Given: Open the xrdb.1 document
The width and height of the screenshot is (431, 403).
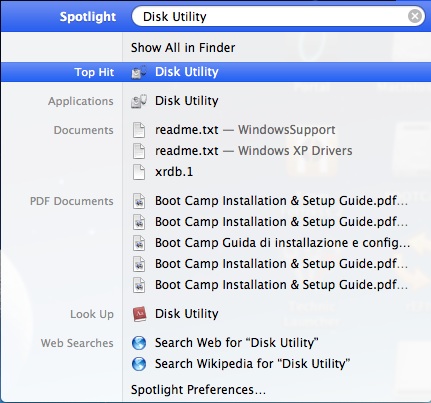Looking at the screenshot, I should (x=174, y=172).
